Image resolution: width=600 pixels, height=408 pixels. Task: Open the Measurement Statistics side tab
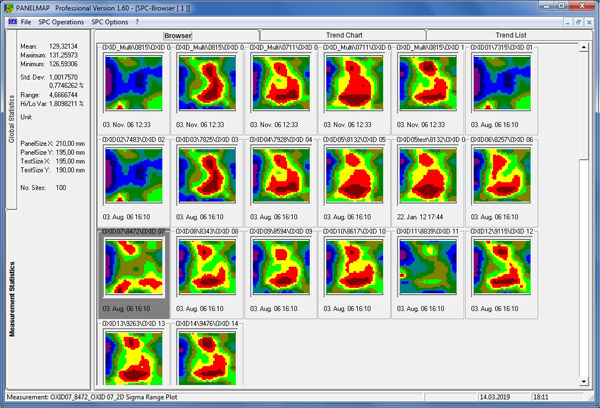click(x=11, y=299)
